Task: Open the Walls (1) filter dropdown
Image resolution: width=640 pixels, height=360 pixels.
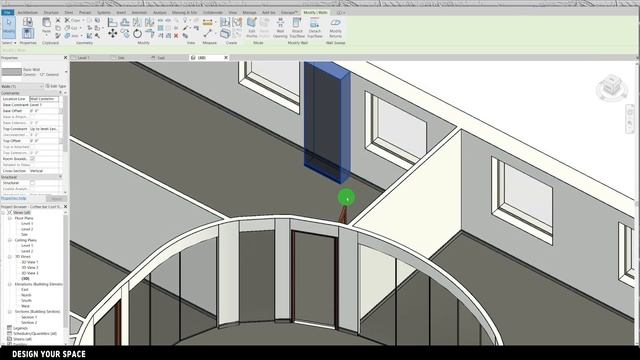Action: [x=22, y=86]
